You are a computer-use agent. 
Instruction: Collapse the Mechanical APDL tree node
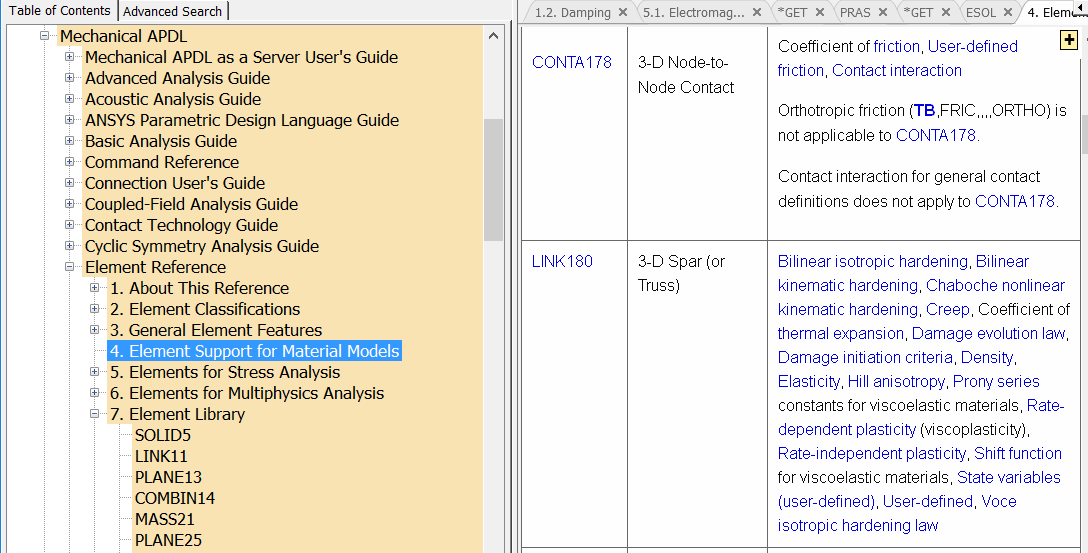click(44, 35)
